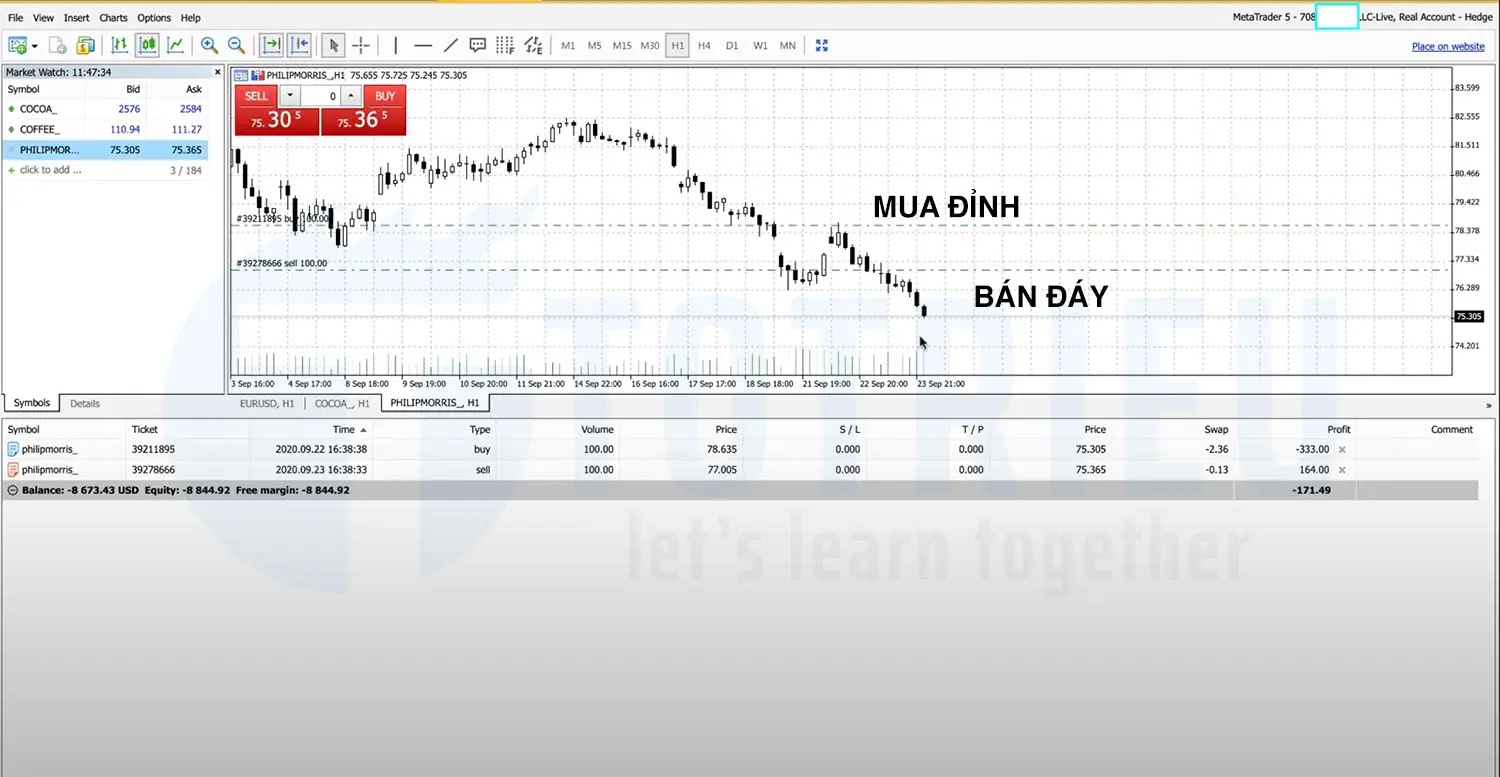Collapse the Balance summary row

(12, 491)
